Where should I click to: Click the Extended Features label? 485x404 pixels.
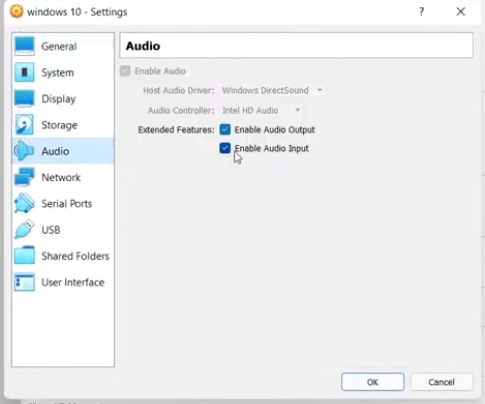176,130
